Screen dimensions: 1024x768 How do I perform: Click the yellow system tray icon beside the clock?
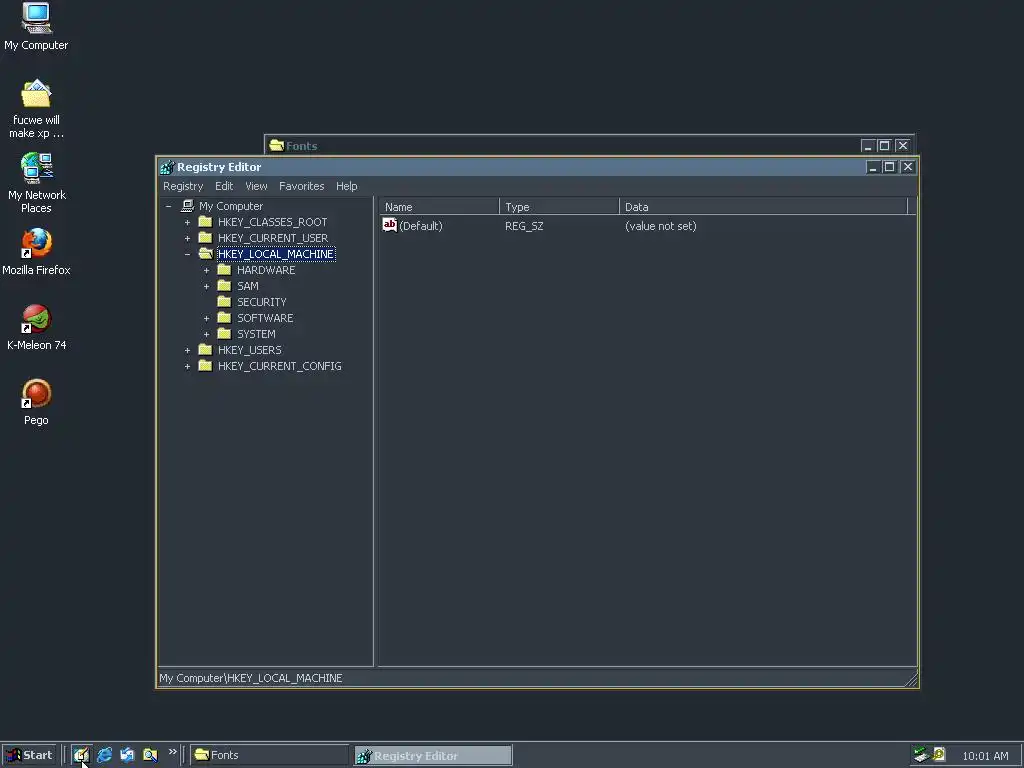pos(939,754)
